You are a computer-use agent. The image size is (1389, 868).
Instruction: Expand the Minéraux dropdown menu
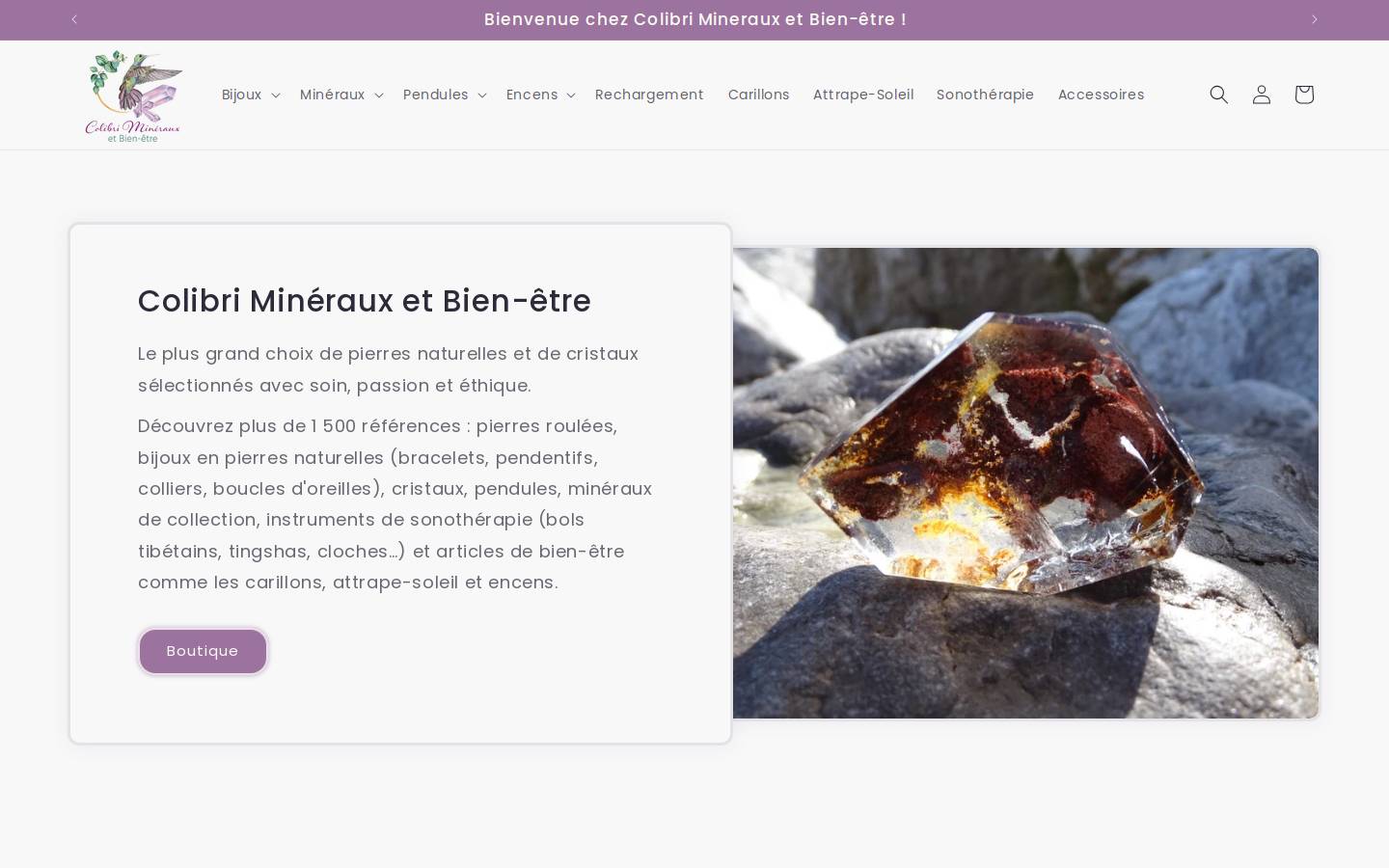tap(341, 95)
